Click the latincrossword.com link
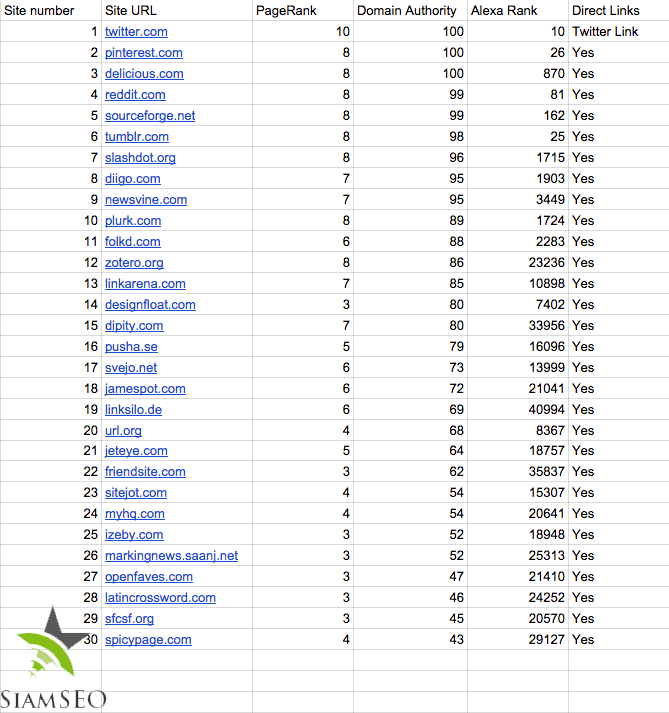 pyautogui.click(x=160, y=598)
